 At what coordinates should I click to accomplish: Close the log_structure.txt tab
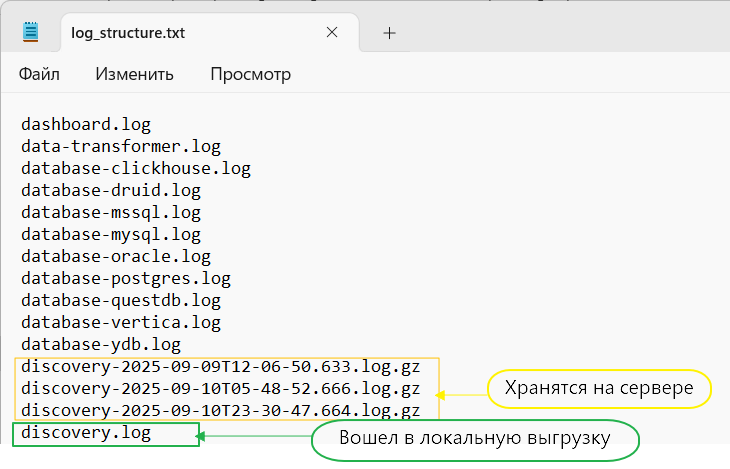tap(331, 33)
